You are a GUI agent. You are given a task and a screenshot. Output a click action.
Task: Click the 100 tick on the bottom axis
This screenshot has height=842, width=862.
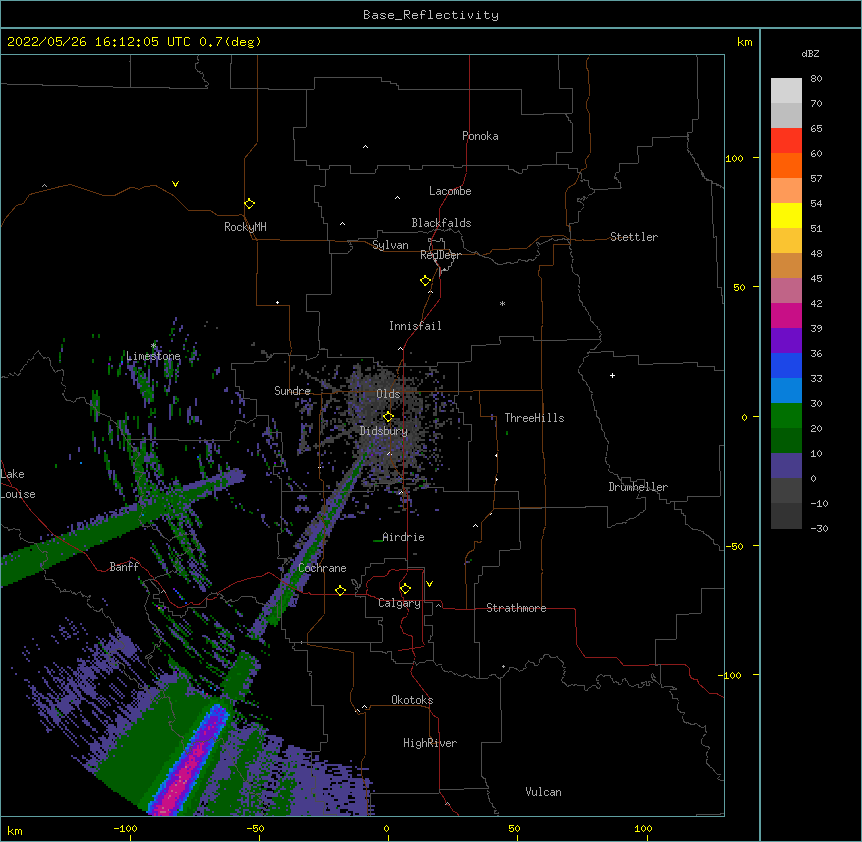(644, 828)
